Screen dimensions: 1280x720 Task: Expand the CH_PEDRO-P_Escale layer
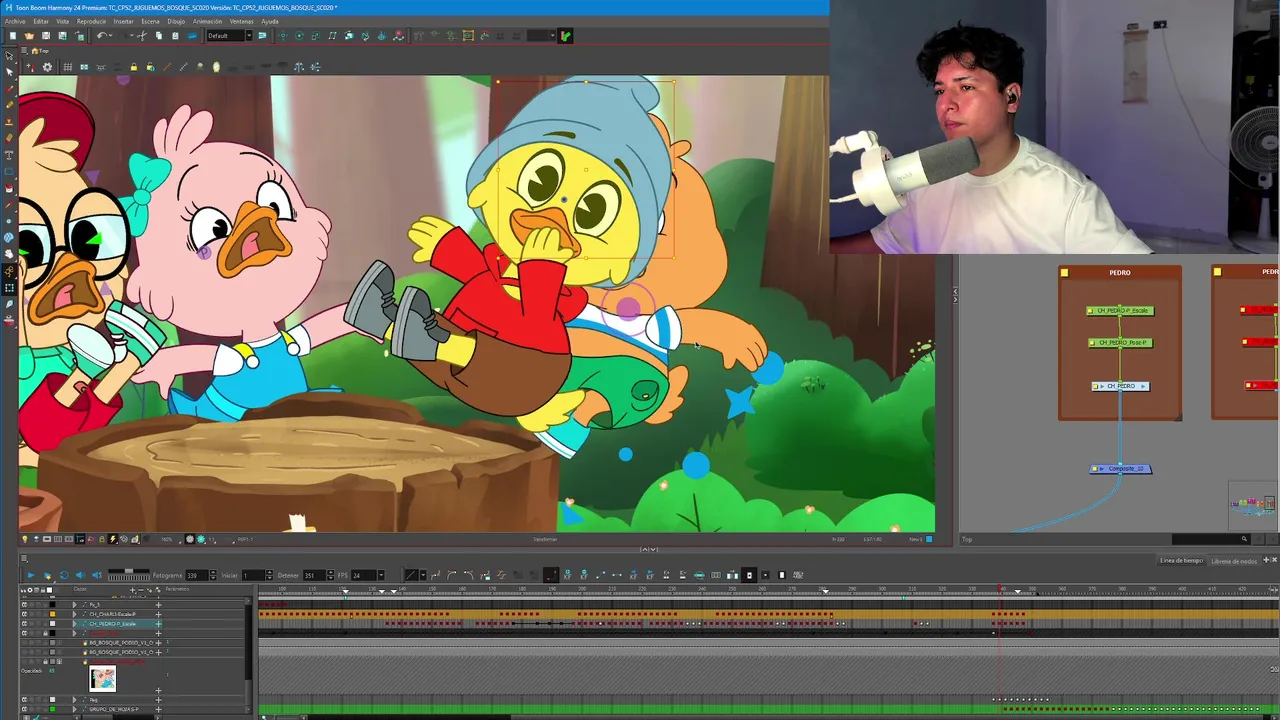pos(74,624)
